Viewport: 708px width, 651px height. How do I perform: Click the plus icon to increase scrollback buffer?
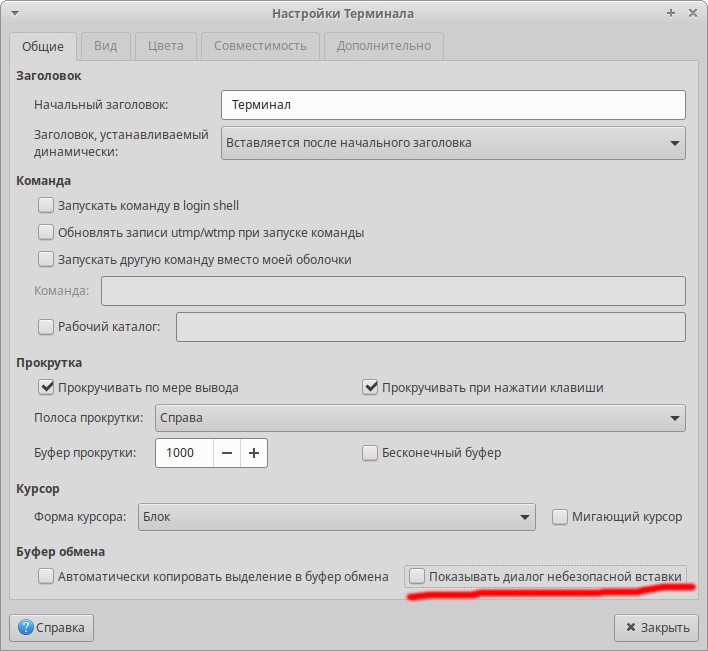254,453
